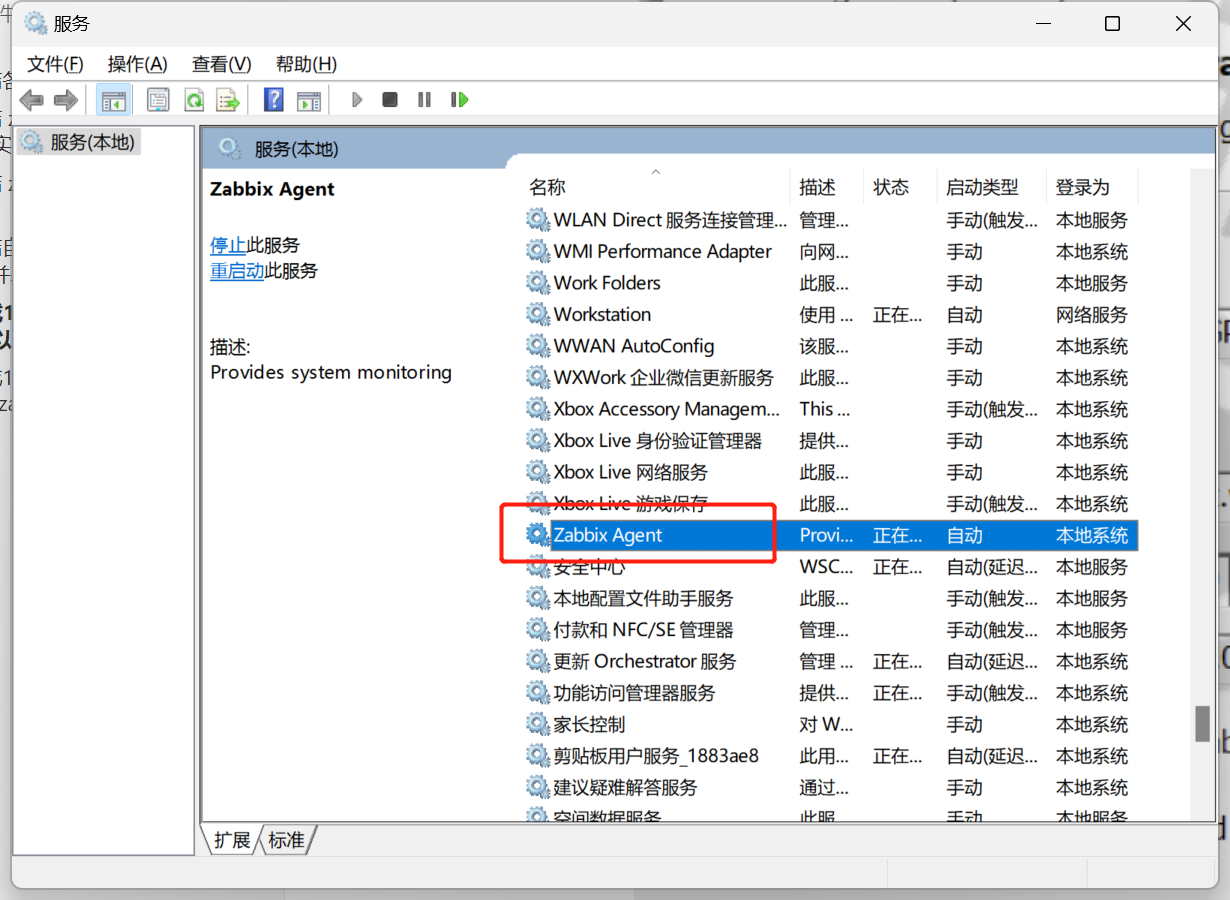Open the Help toolbar icon

[x=274, y=100]
